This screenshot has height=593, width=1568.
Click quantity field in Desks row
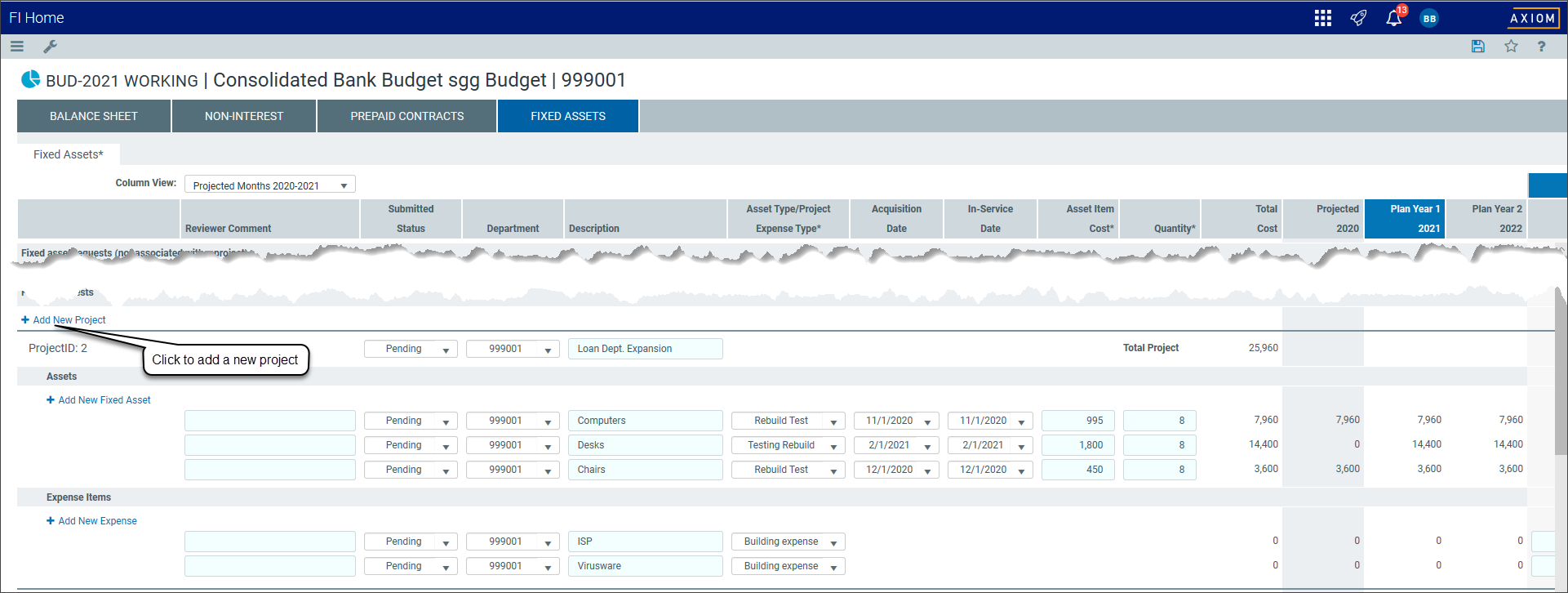tap(1160, 445)
